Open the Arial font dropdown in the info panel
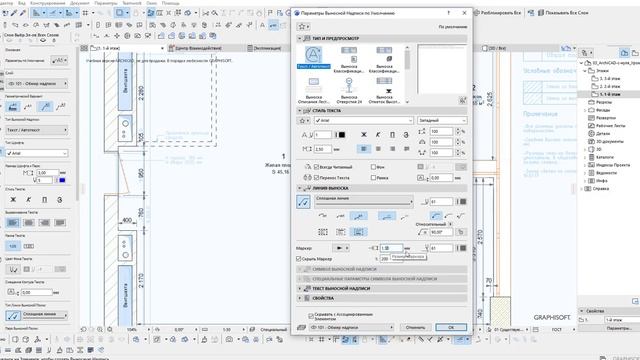Screen dimensions: 640x360 [37, 153]
